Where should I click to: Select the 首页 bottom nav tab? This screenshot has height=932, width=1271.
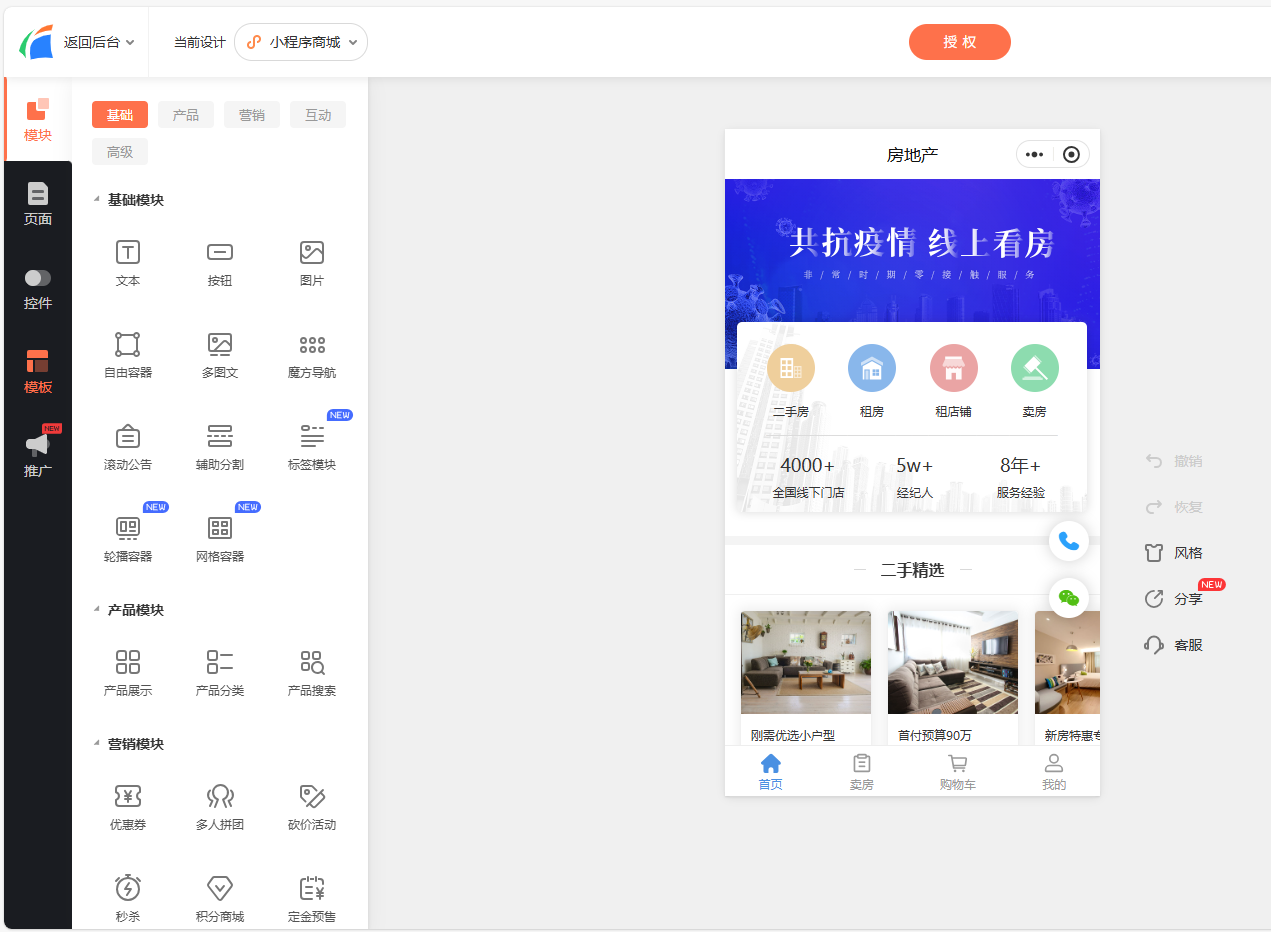click(x=771, y=772)
